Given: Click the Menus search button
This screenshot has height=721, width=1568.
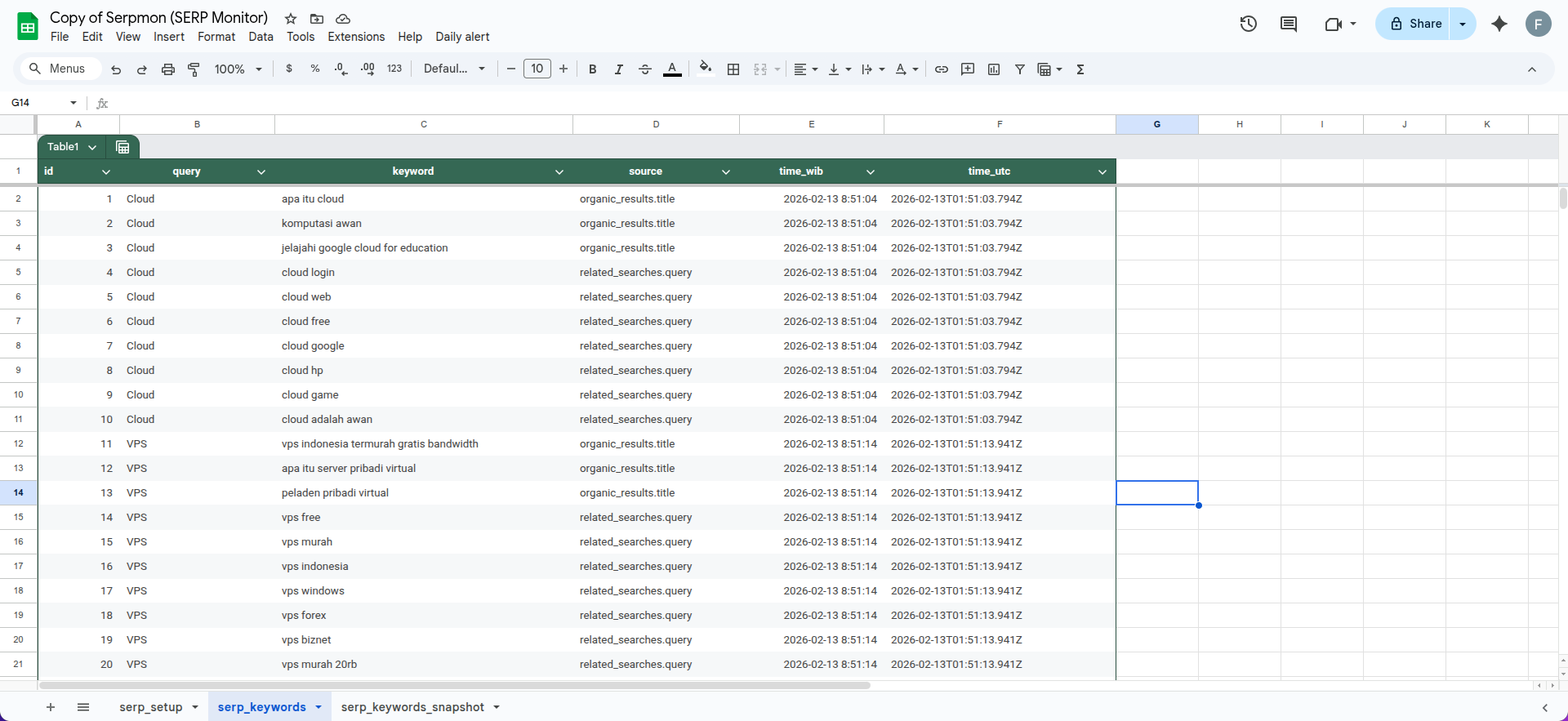Looking at the screenshot, I should [x=57, y=69].
